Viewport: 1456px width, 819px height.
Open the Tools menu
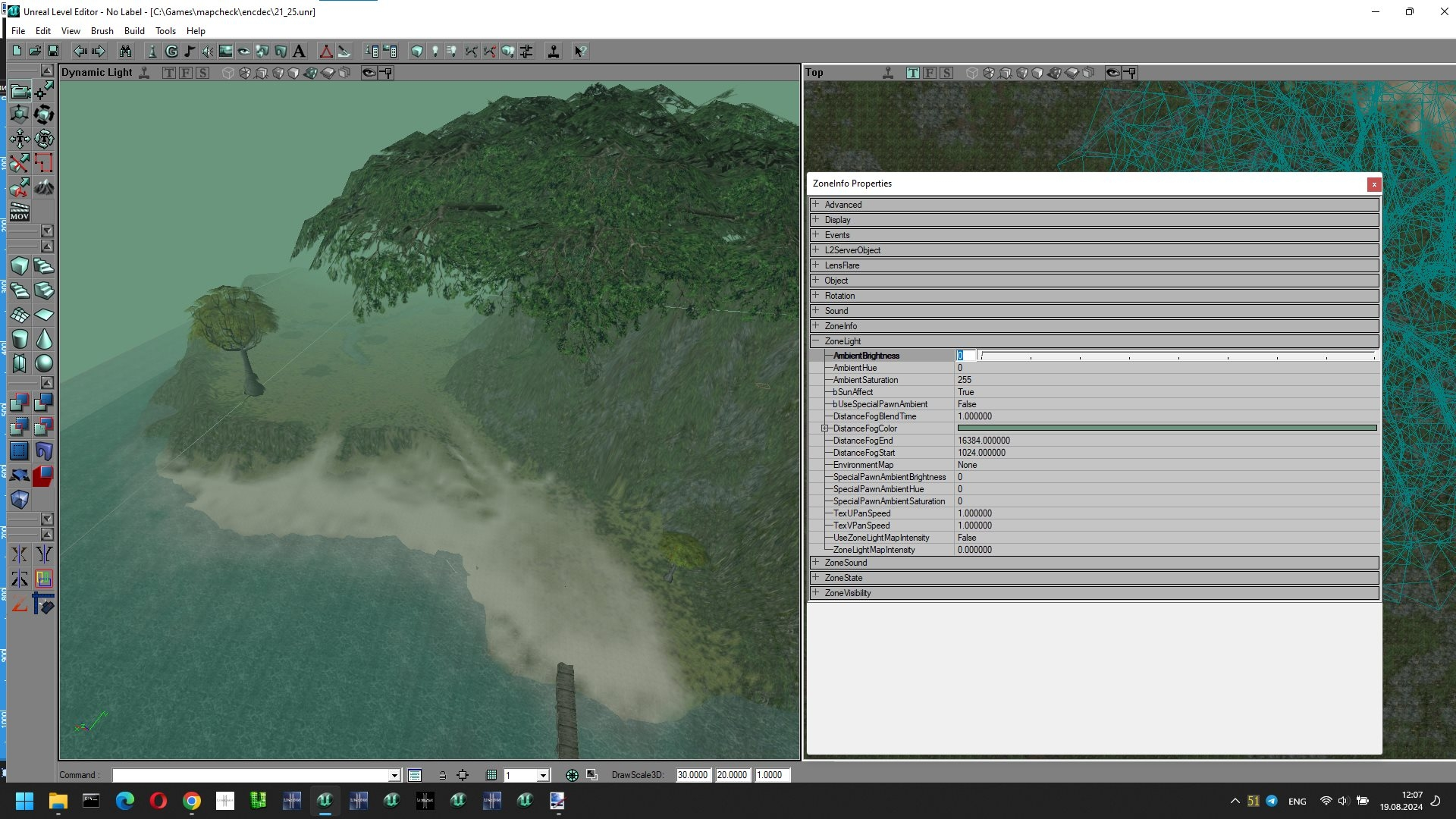point(165,31)
